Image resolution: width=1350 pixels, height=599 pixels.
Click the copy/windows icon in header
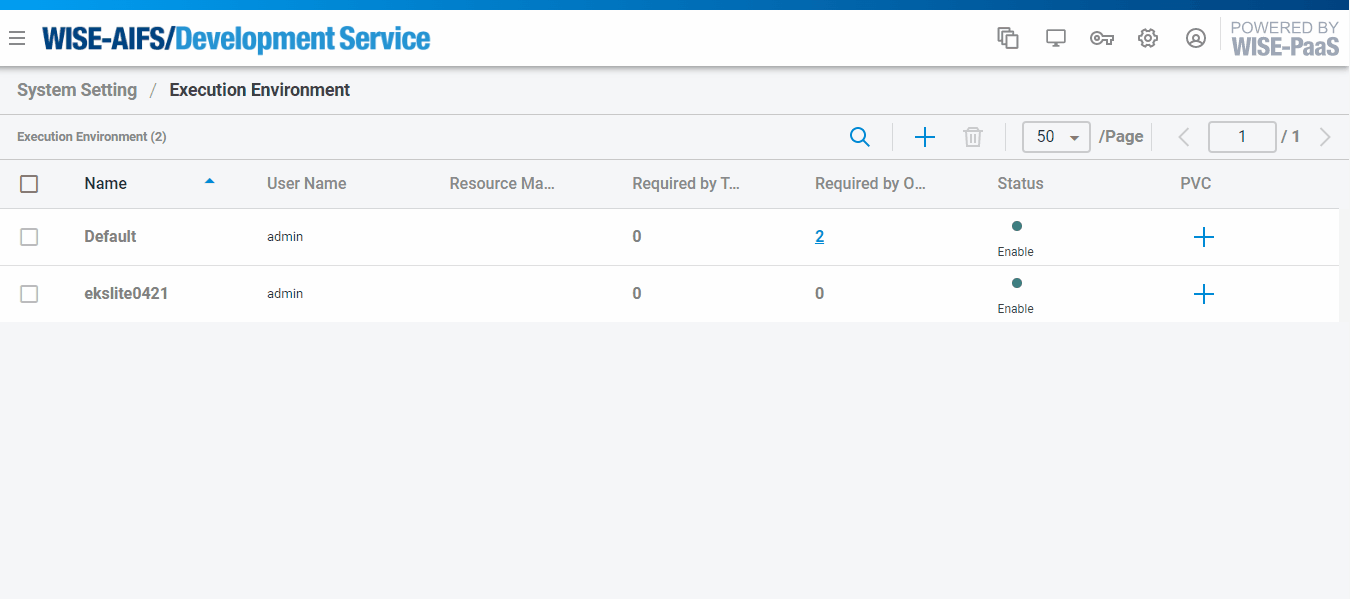tap(1008, 38)
